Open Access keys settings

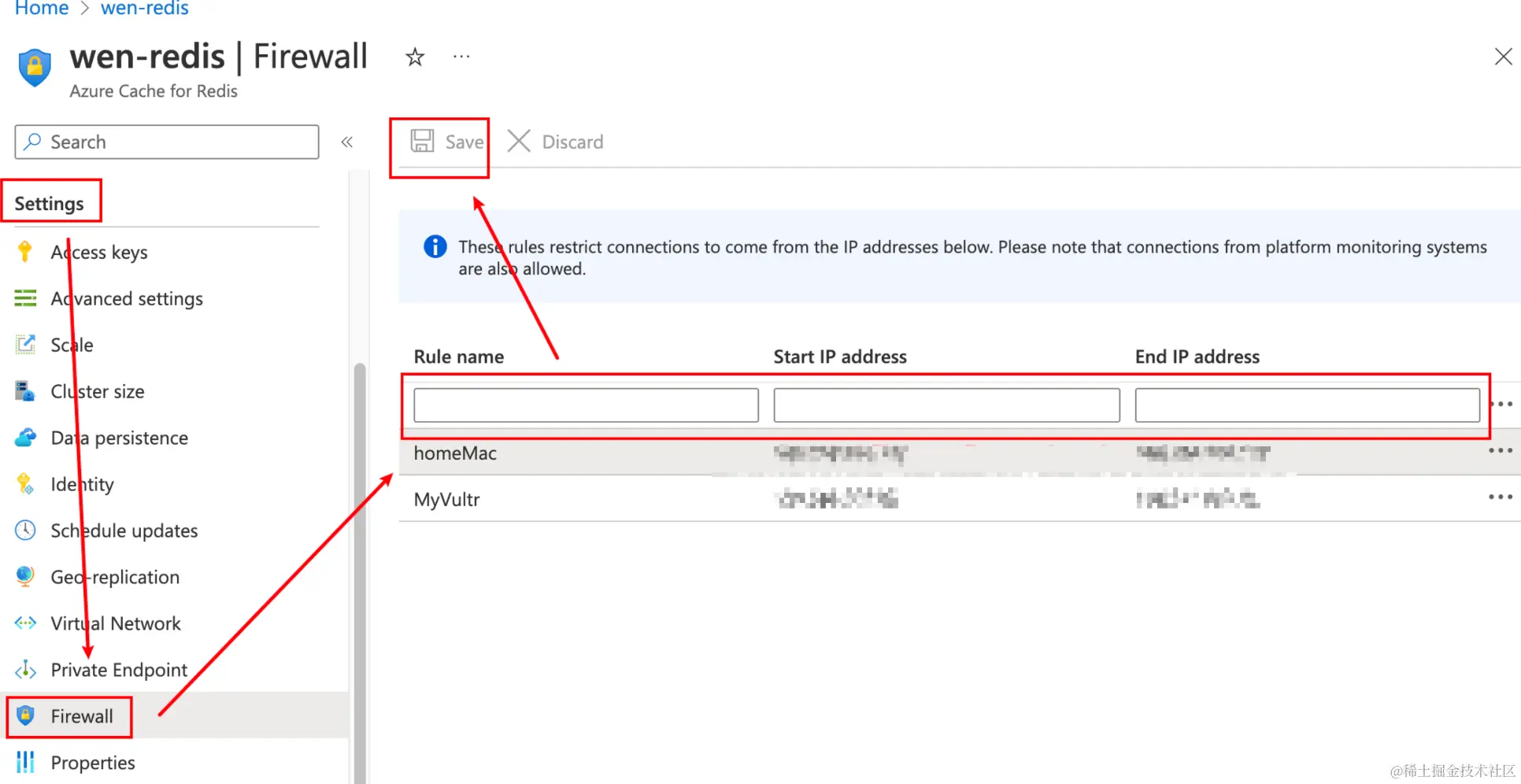[x=99, y=252]
